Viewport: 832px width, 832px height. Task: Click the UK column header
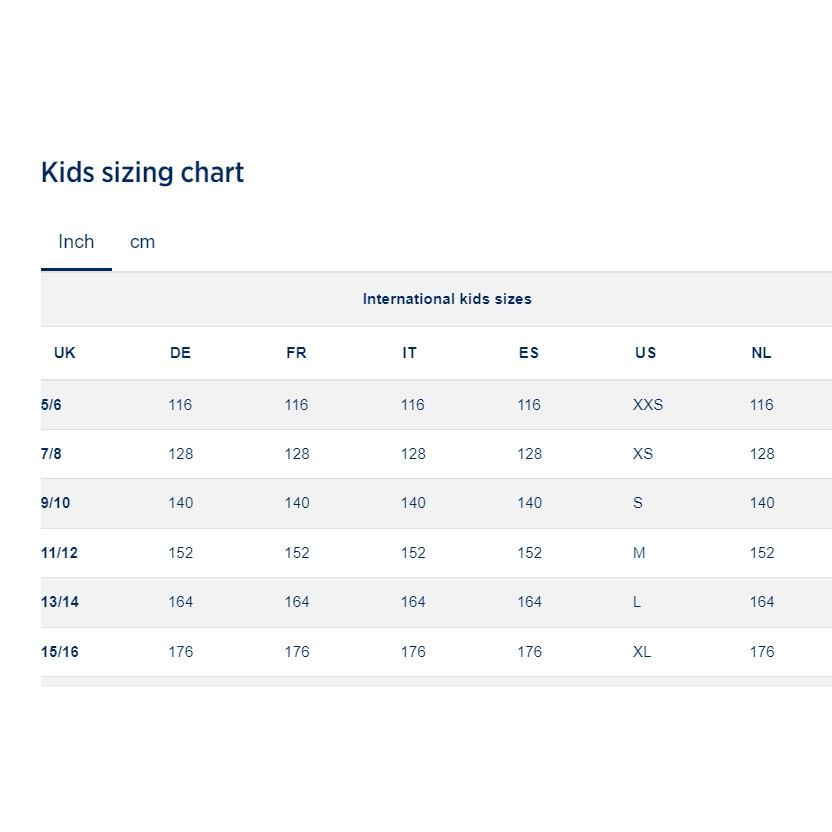pyautogui.click(x=65, y=353)
